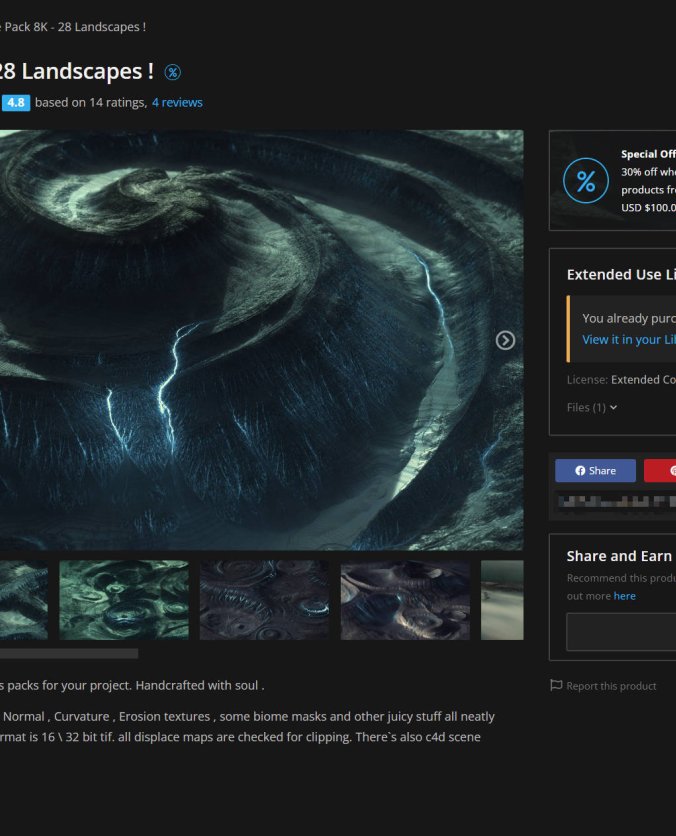Open the 4 reviews link

(177, 102)
